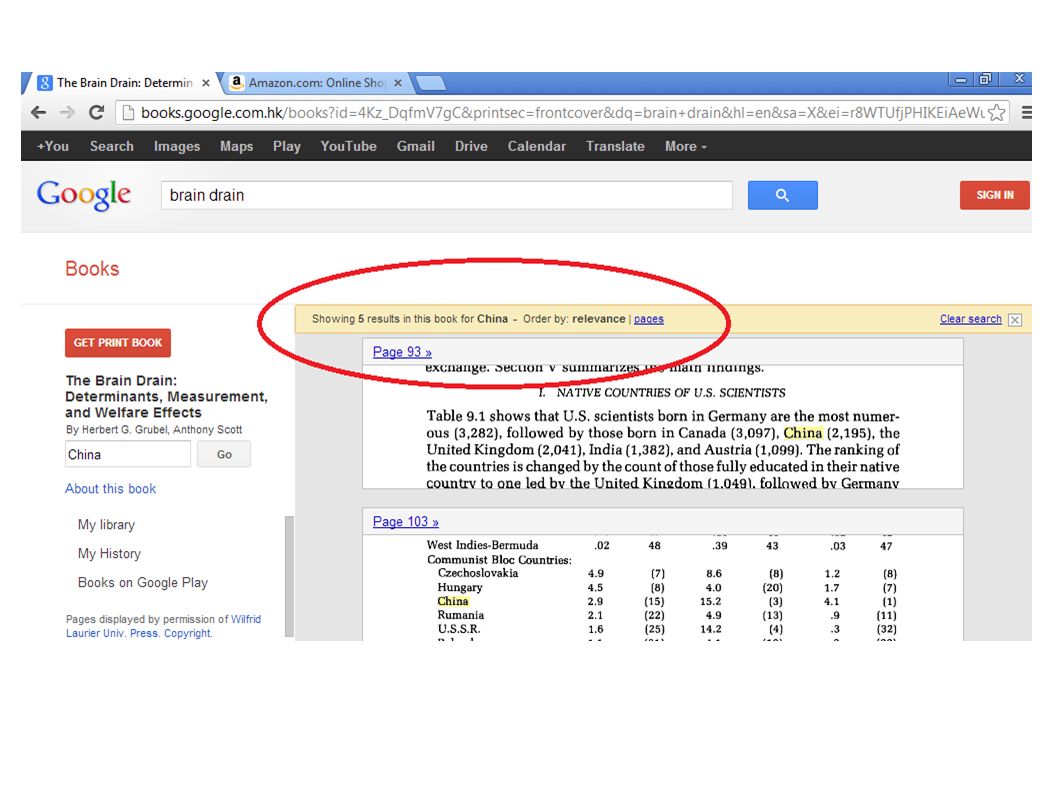This screenshot has width=1058, height=793.
Task: Open the Page 93 result link
Action: point(402,352)
